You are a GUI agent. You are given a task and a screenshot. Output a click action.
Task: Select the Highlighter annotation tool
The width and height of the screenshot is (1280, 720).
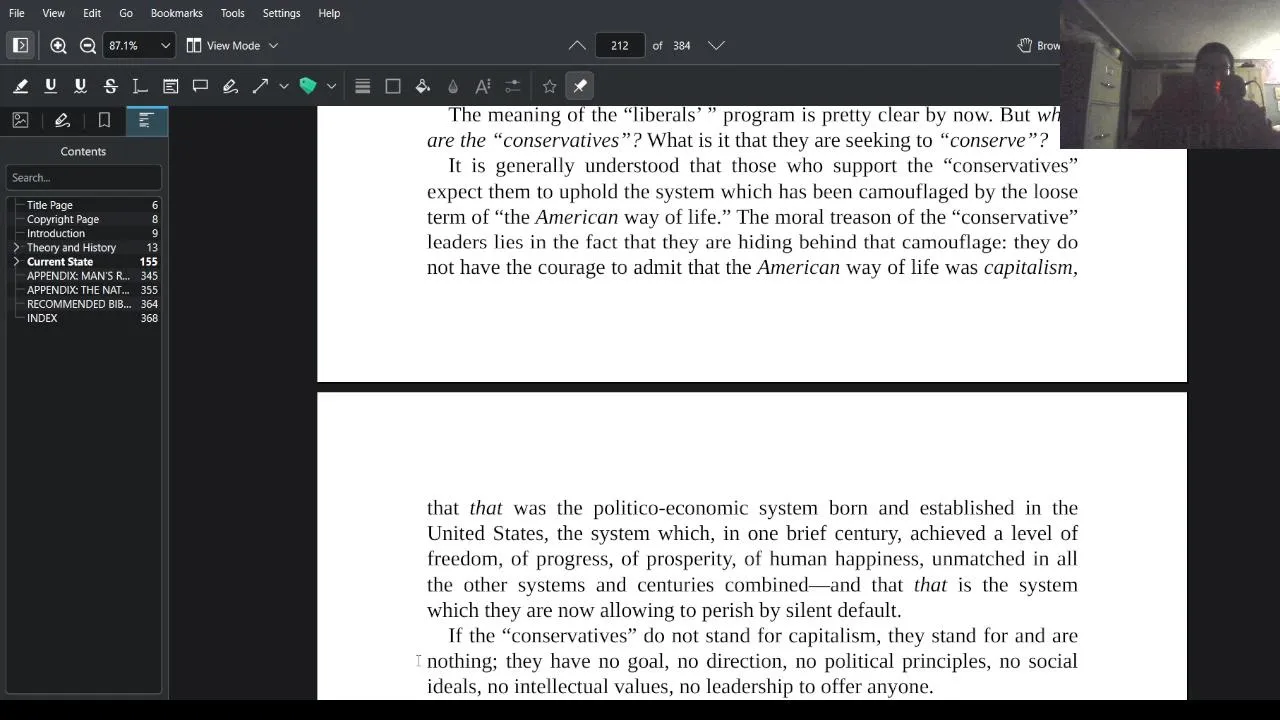click(x=20, y=86)
